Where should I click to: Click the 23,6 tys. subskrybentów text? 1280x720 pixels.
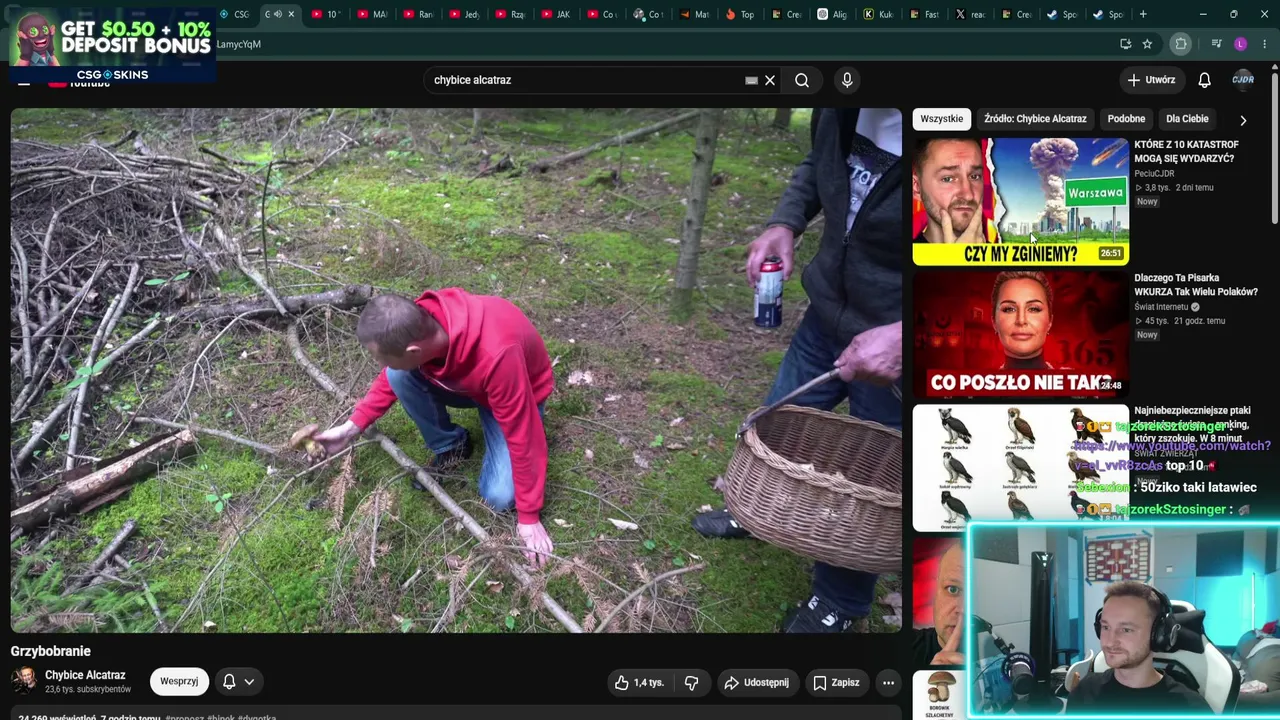88,690
